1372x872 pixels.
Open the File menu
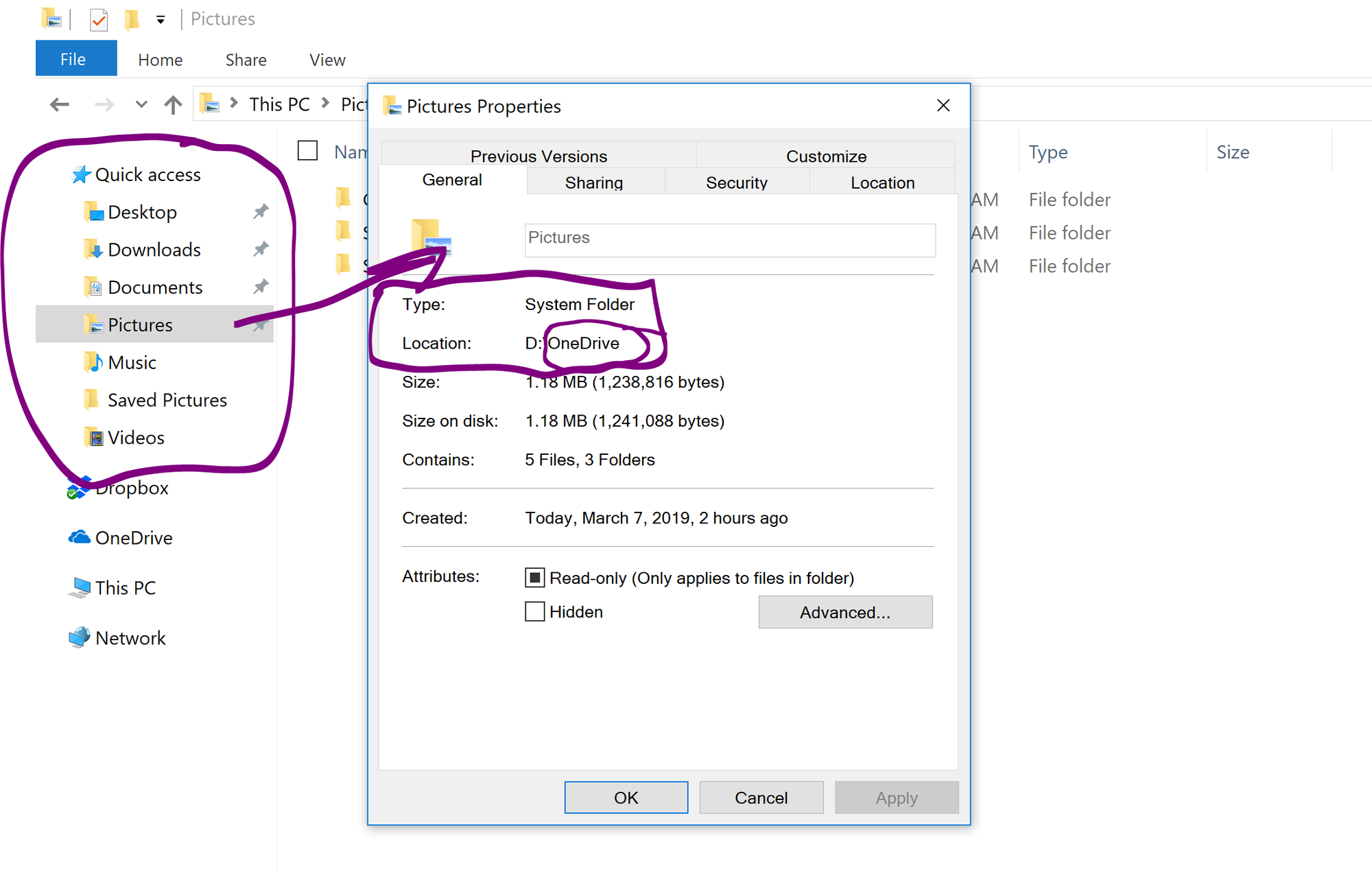[x=76, y=58]
